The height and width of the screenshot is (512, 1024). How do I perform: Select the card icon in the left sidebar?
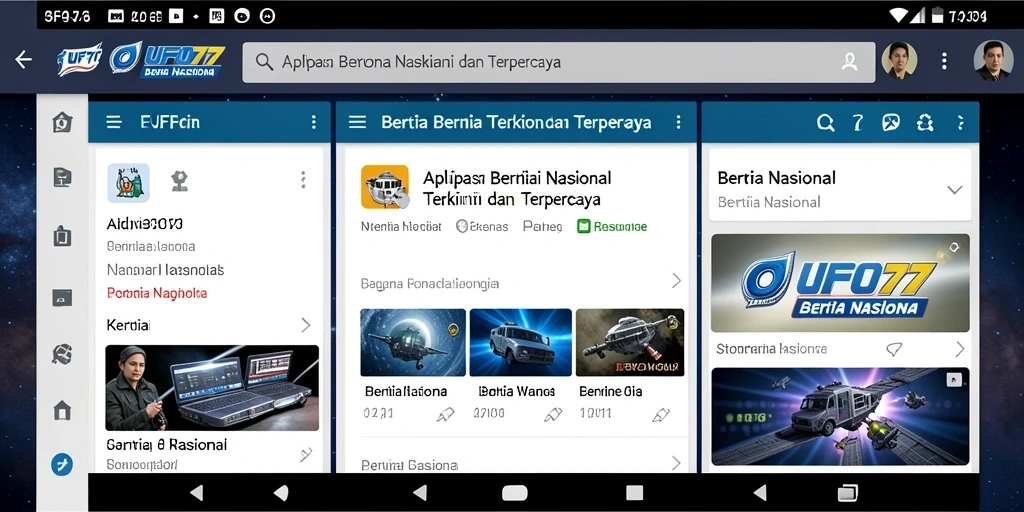(62, 298)
